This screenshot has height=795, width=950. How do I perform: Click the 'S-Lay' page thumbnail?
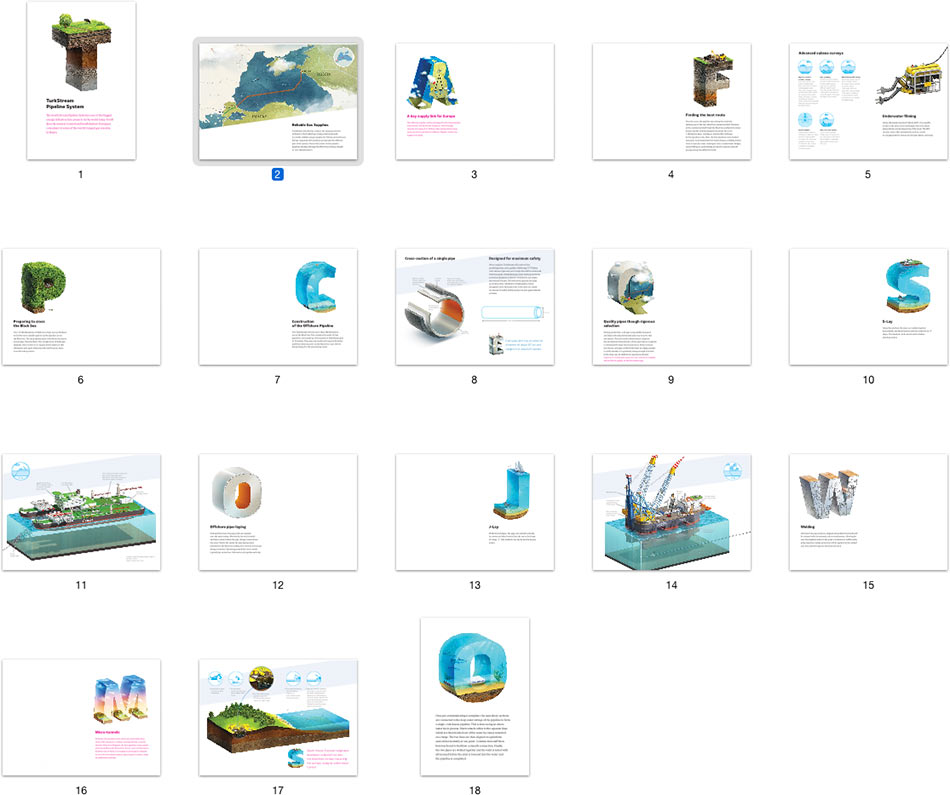coord(867,306)
